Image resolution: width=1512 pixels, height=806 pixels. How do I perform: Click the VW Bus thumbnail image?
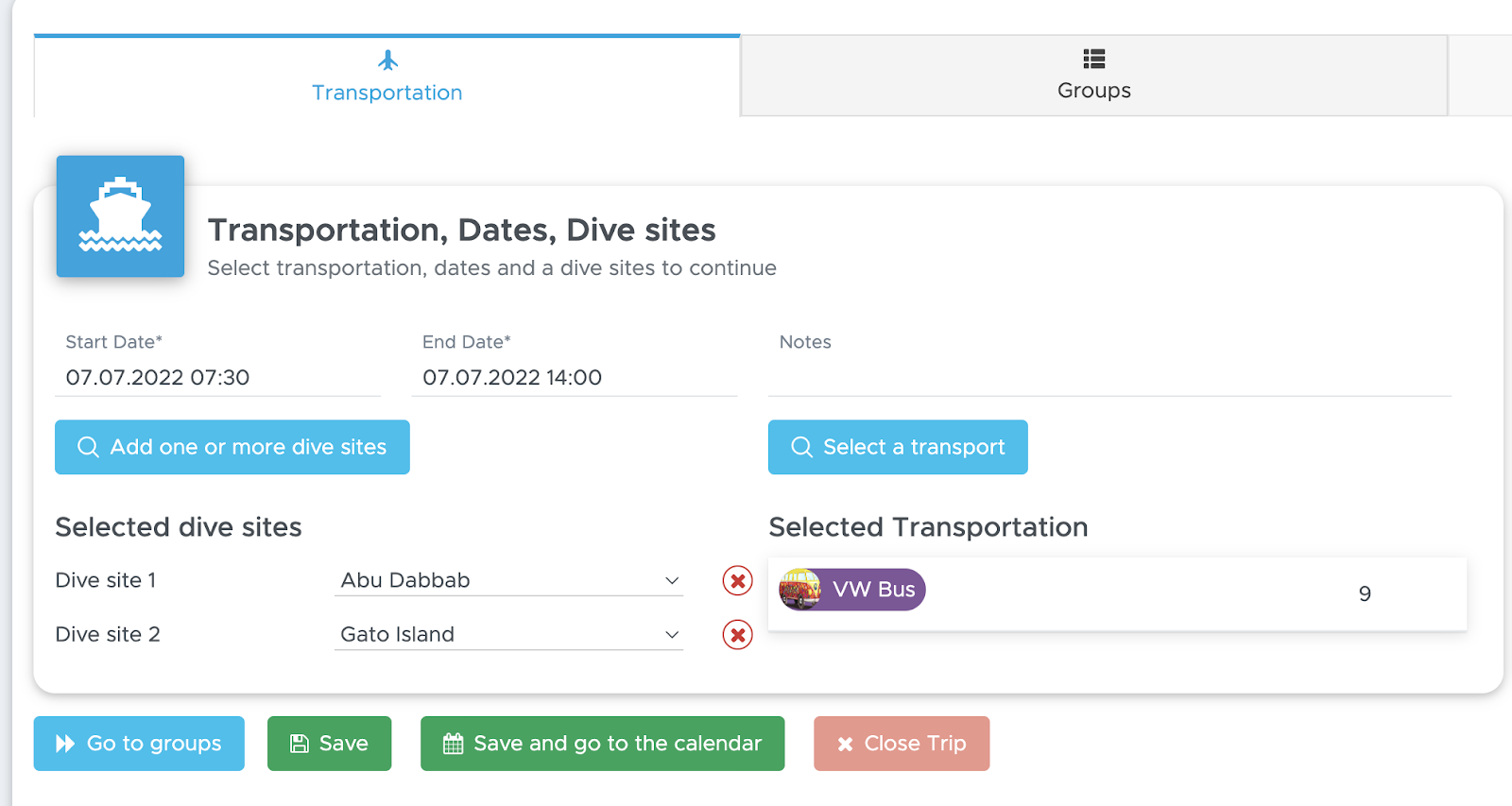799,590
